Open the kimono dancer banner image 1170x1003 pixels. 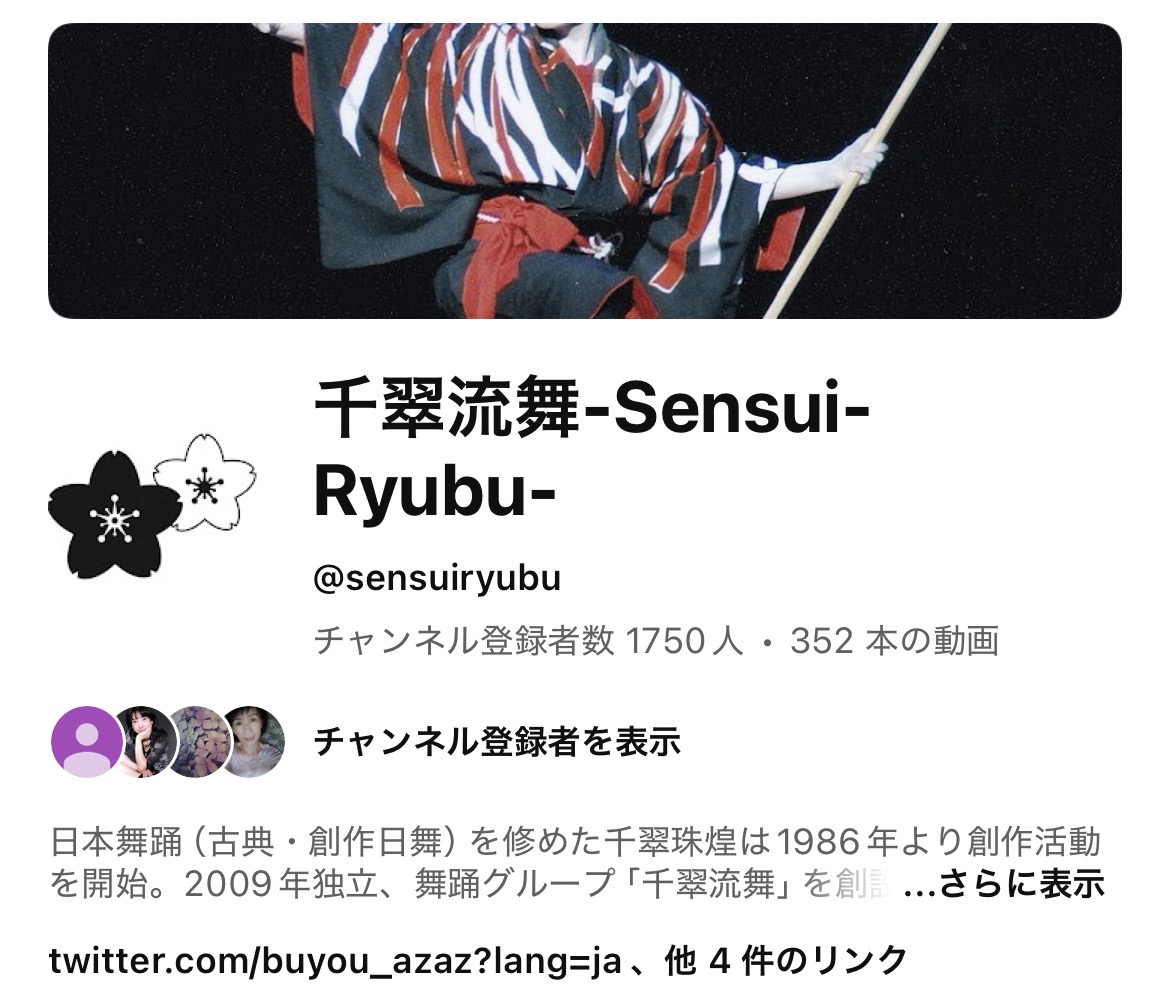tap(584, 171)
